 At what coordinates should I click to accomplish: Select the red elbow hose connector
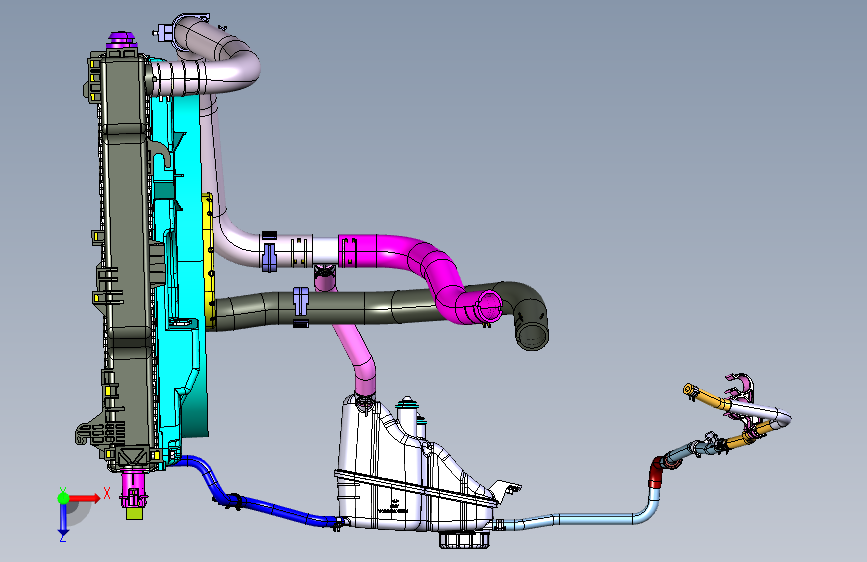656,472
